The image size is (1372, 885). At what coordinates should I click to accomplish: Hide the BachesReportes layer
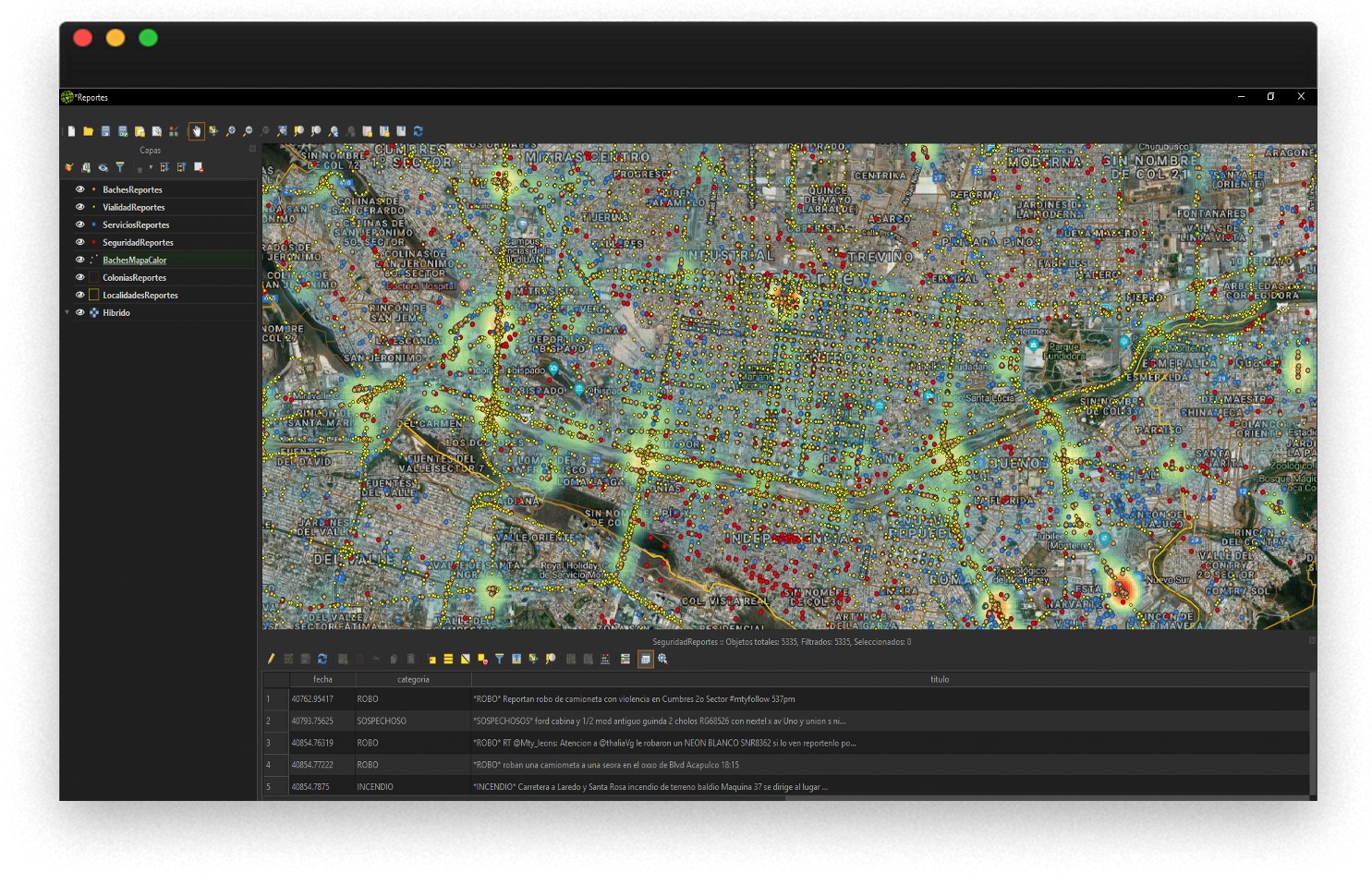pyautogui.click(x=80, y=189)
